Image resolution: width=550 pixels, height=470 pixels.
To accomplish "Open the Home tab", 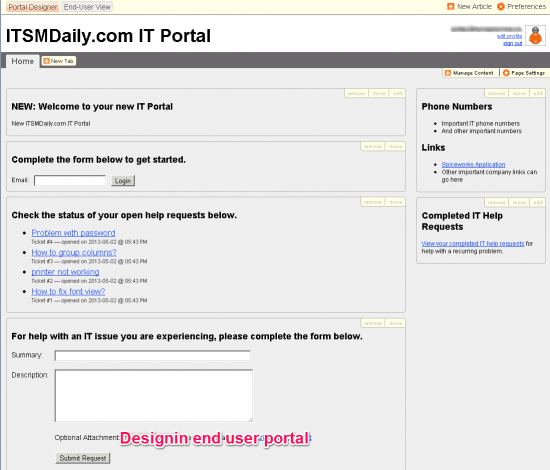I will (x=22, y=61).
